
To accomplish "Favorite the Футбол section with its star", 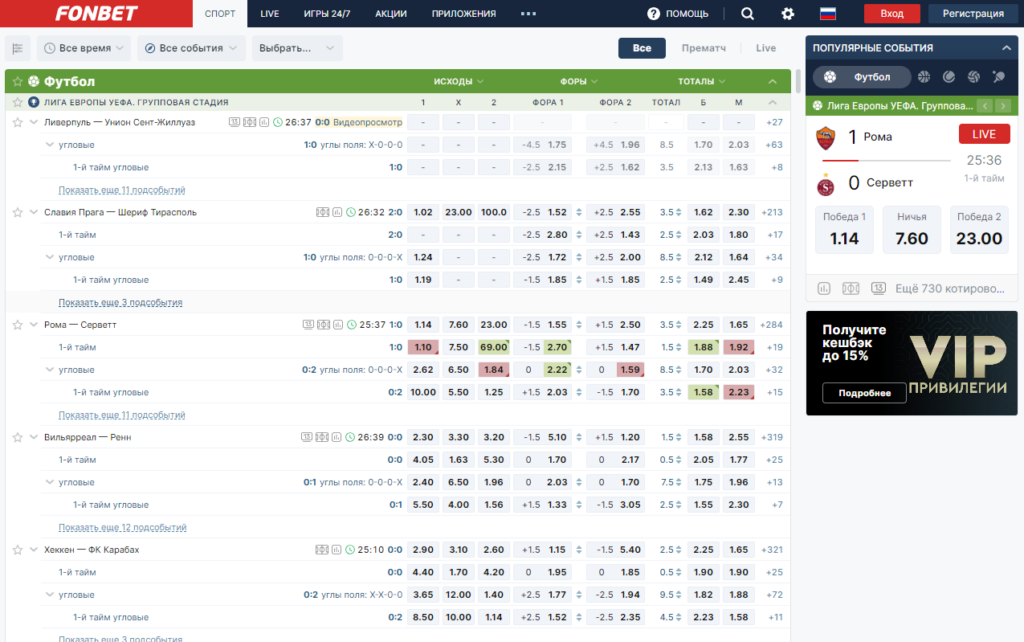I will 18,82.
